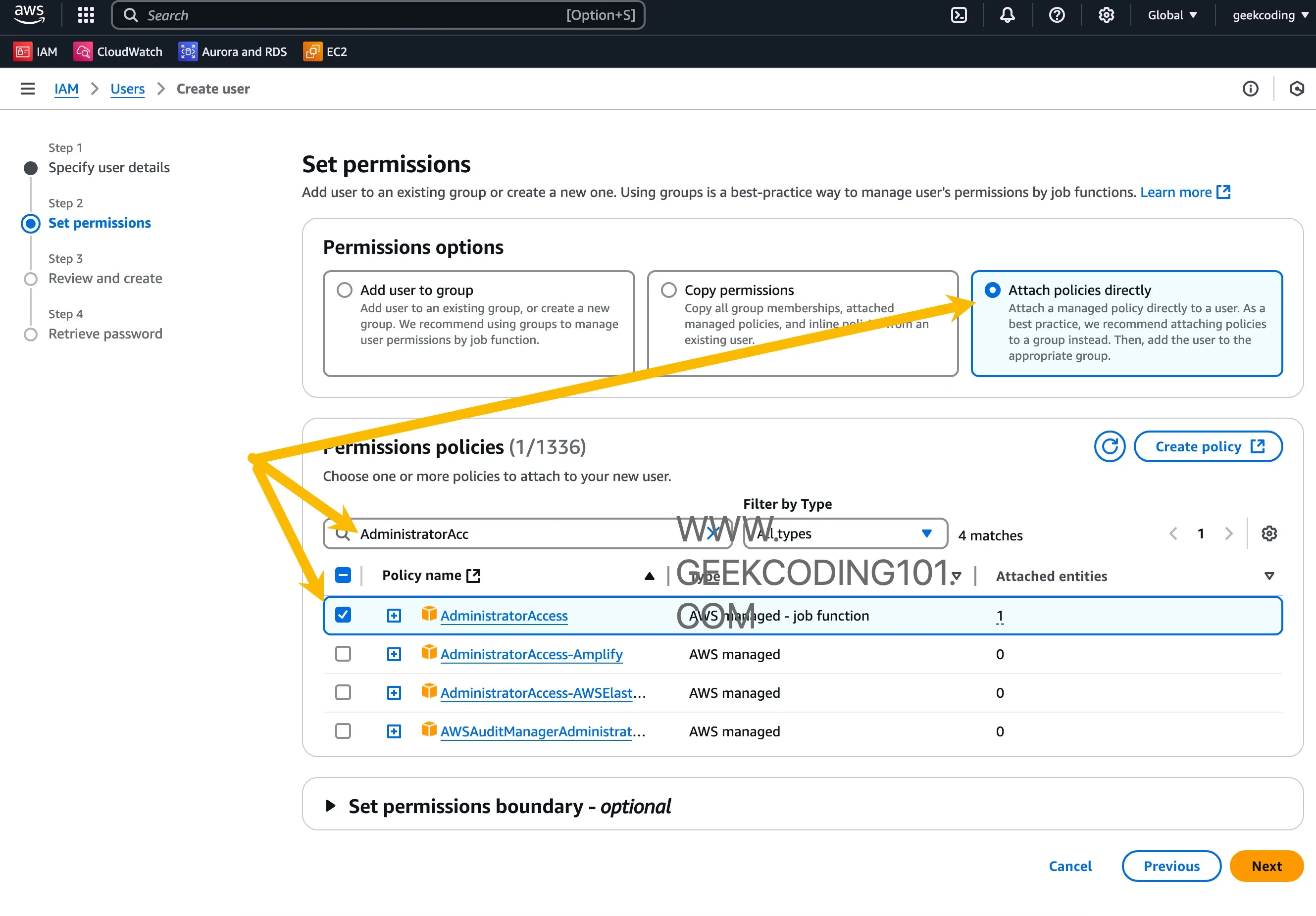Open the notifications bell
The height and width of the screenshot is (916, 1316).
tap(1007, 15)
